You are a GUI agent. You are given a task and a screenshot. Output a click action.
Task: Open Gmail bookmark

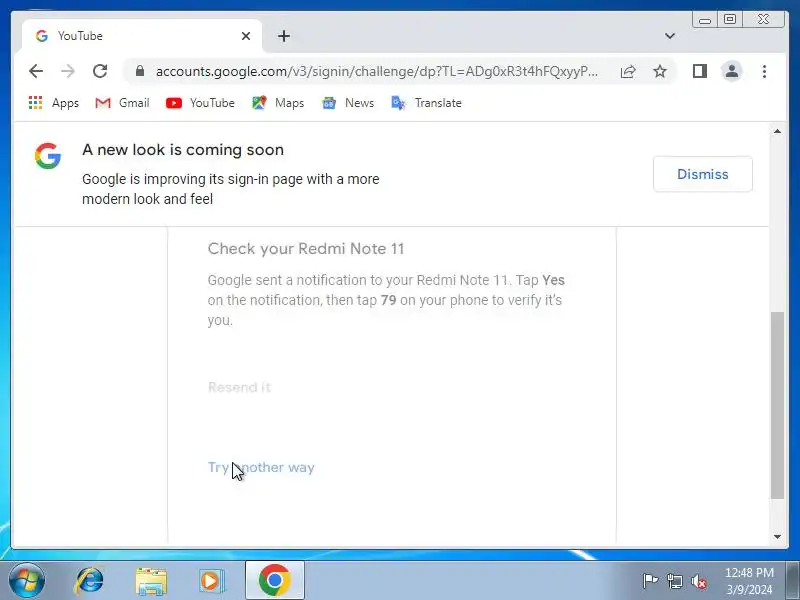(x=122, y=103)
